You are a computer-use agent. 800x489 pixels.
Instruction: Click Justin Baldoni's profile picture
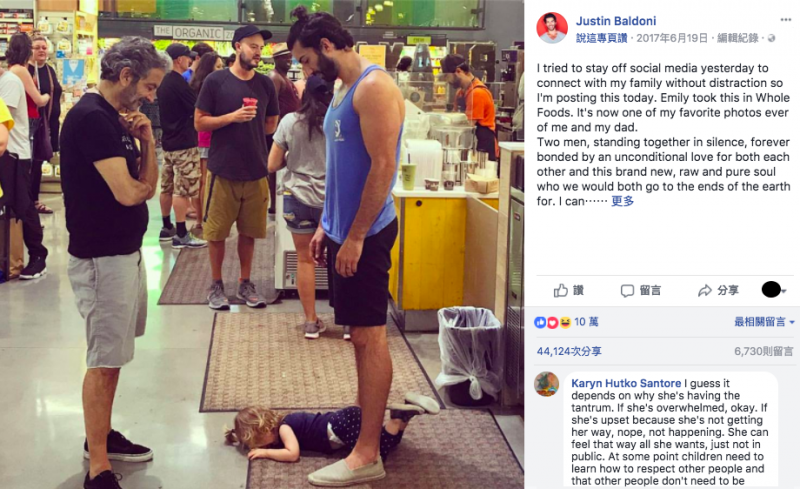(552, 28)
